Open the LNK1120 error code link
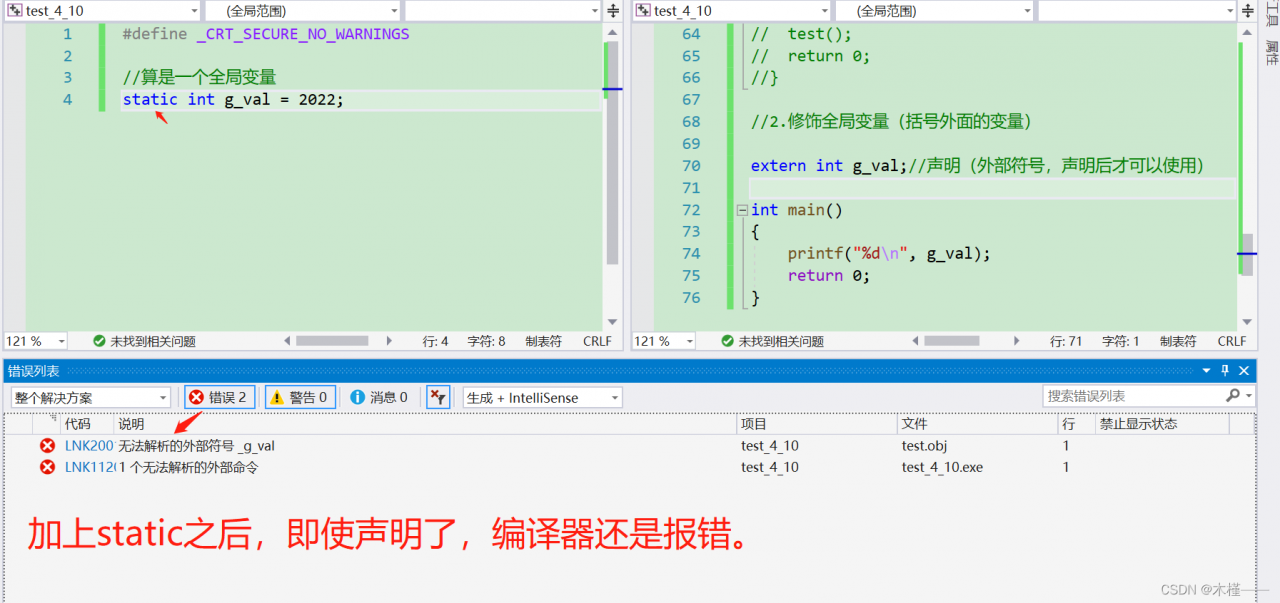The width and height of the screenshot is (1280, 603). click(89, 467)
